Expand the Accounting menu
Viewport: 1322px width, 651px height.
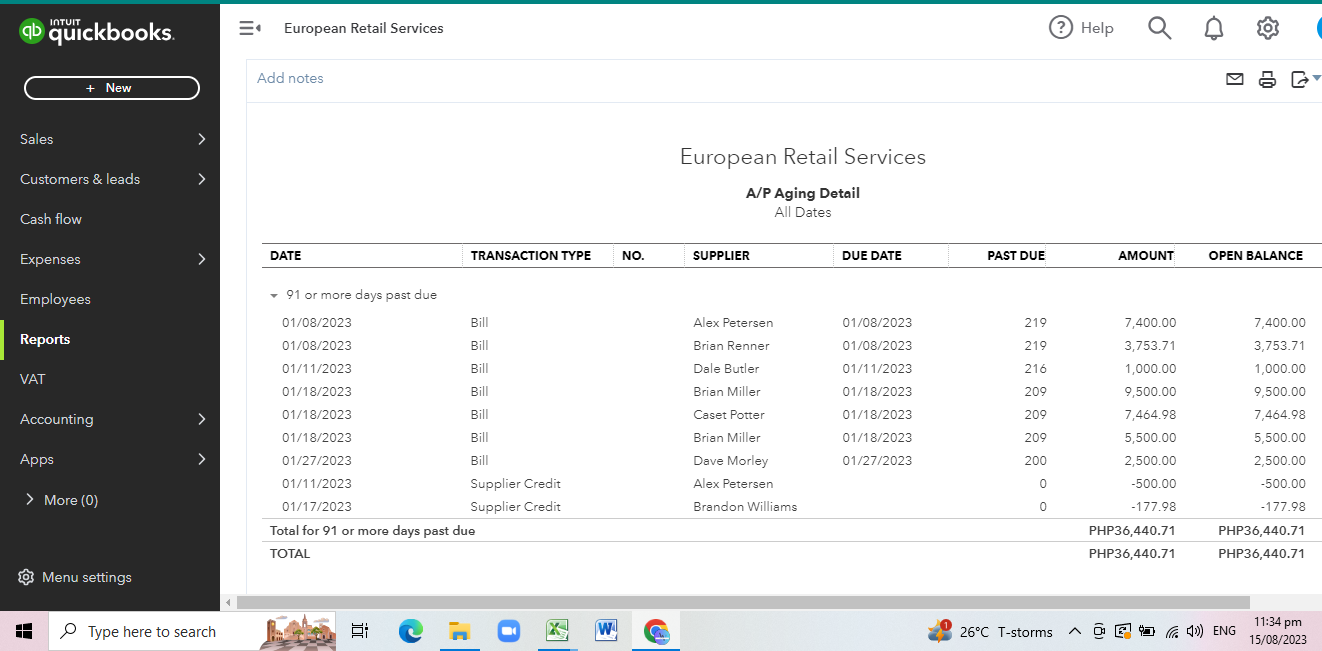tap(110, 419)
